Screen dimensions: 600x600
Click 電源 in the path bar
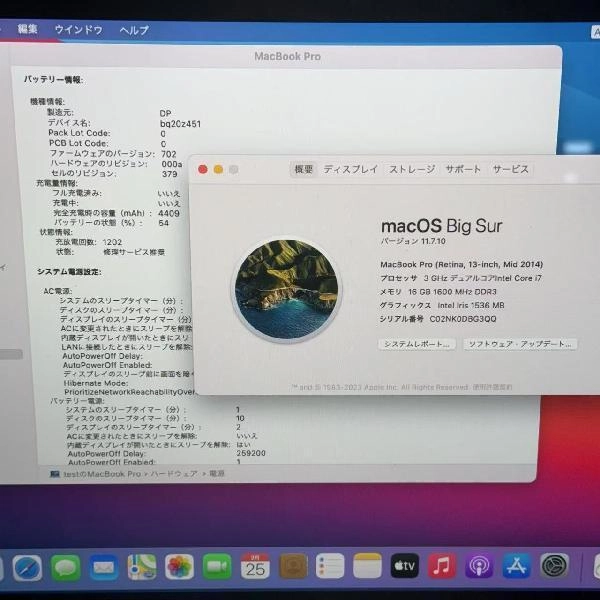point(217,473)
